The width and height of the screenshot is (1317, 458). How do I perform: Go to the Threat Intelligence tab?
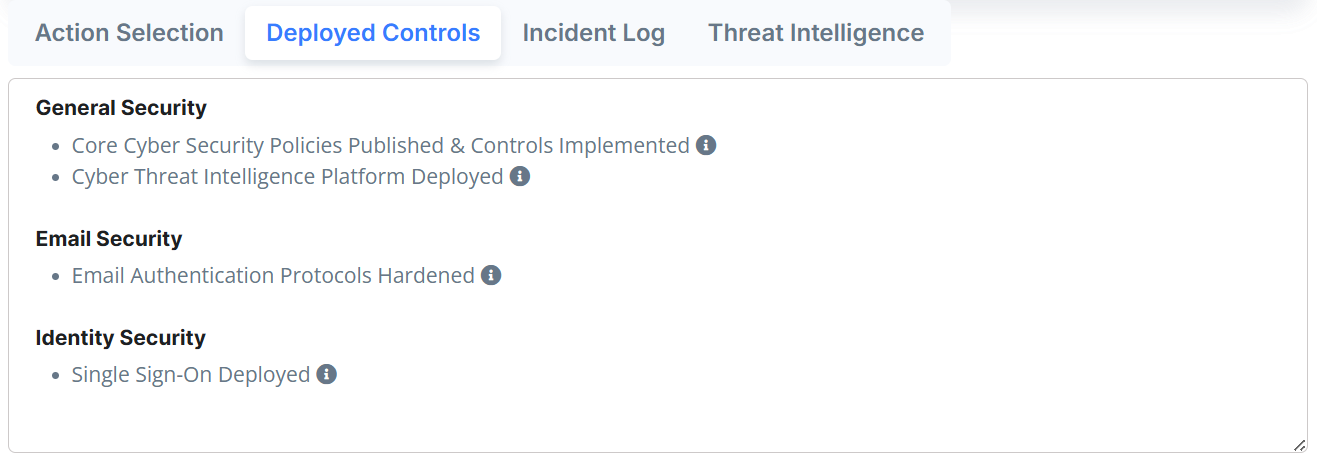tap(816, 33)
